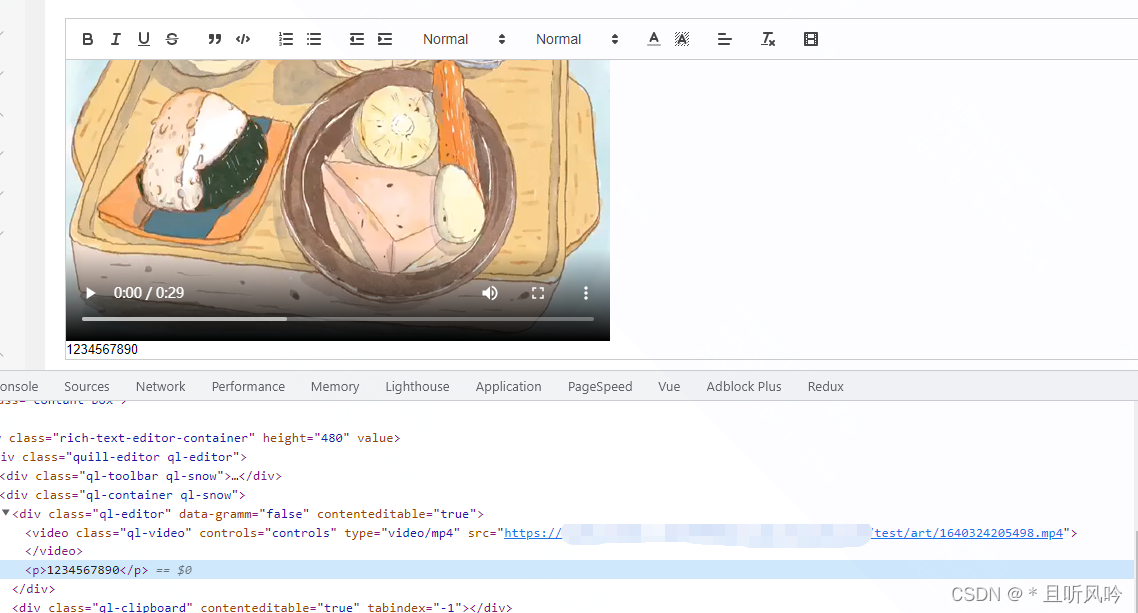Create a bulleted list

click(x=314, y=39)
